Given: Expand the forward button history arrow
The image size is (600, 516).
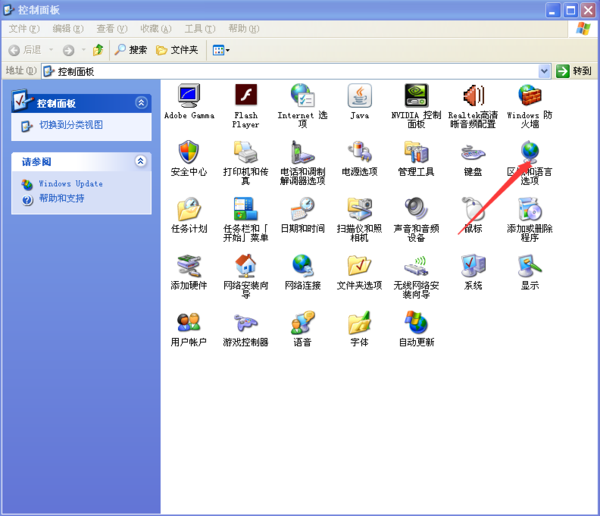Looking at the screenshot, I should click(83, 50).
